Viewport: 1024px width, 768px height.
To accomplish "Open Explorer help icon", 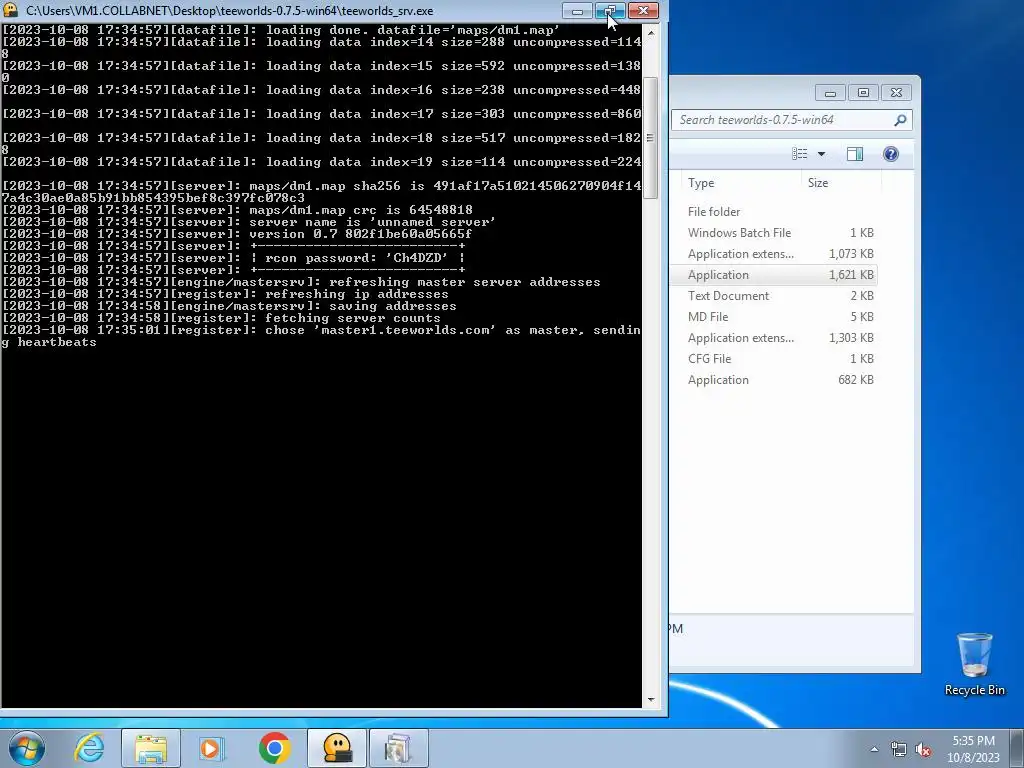I will click(x=891, y=153).
